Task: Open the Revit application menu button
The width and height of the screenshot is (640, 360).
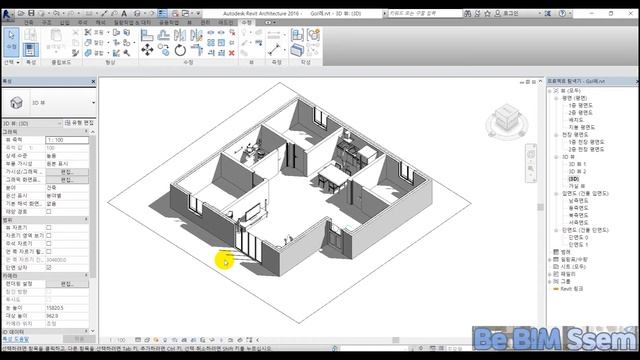Action: [7, 15]
